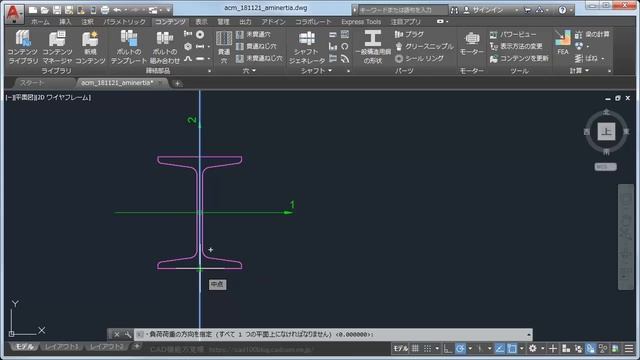
Task: Click the Open file icon in quick access
Action: pos(45,10)
